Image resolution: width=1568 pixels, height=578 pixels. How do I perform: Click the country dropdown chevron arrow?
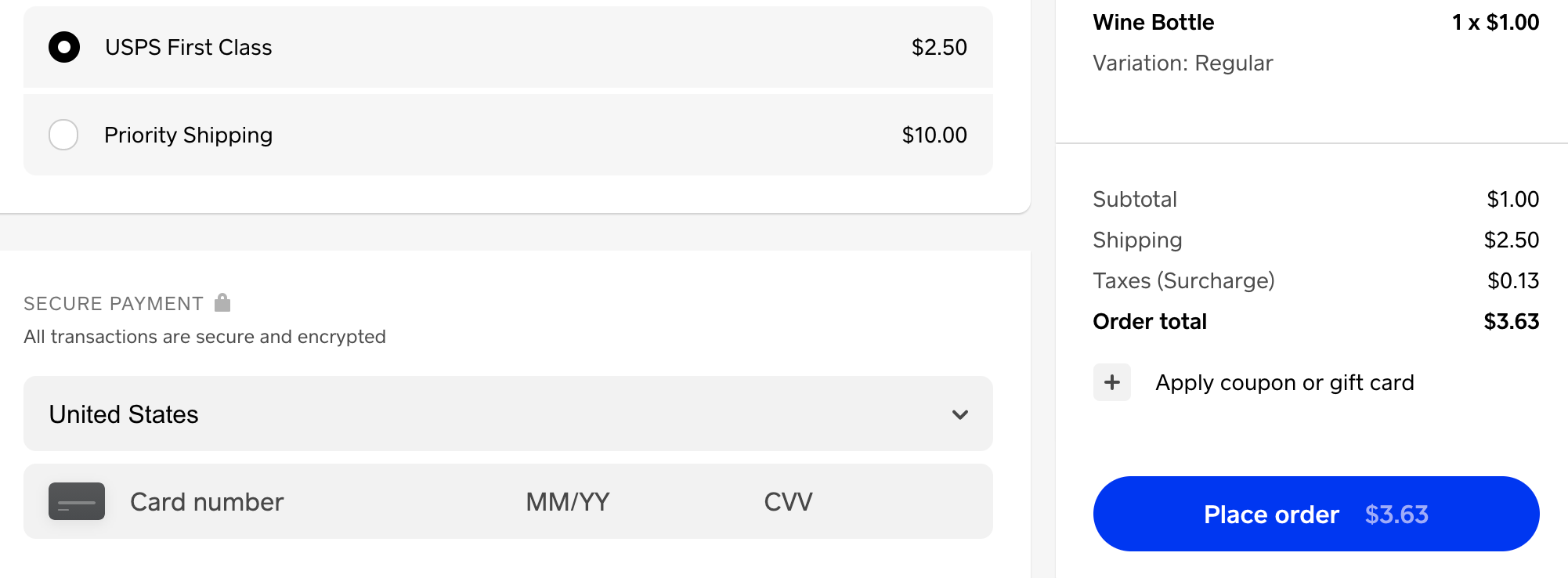coord(959,414)
